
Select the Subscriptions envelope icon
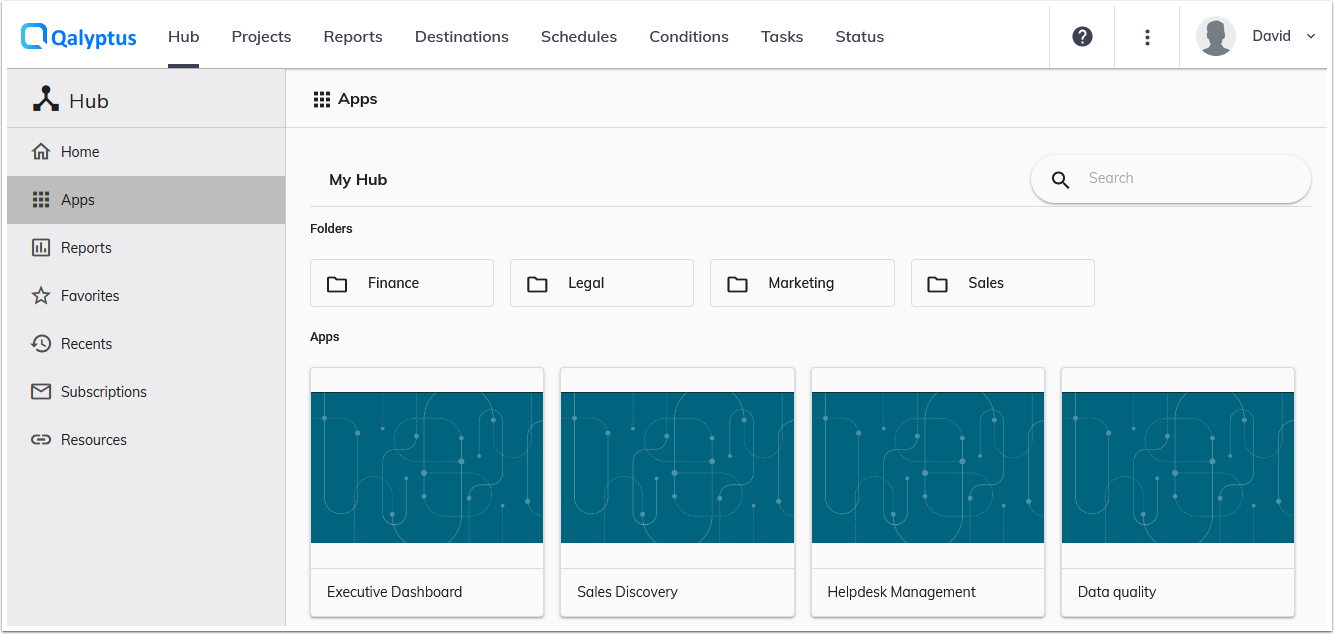[x=41, y=391]
